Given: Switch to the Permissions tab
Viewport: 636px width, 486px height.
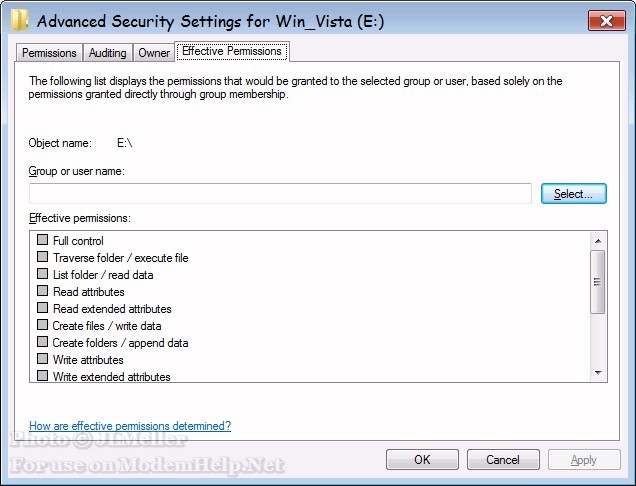Looking at the screenshot, I should tap(49, 53).
